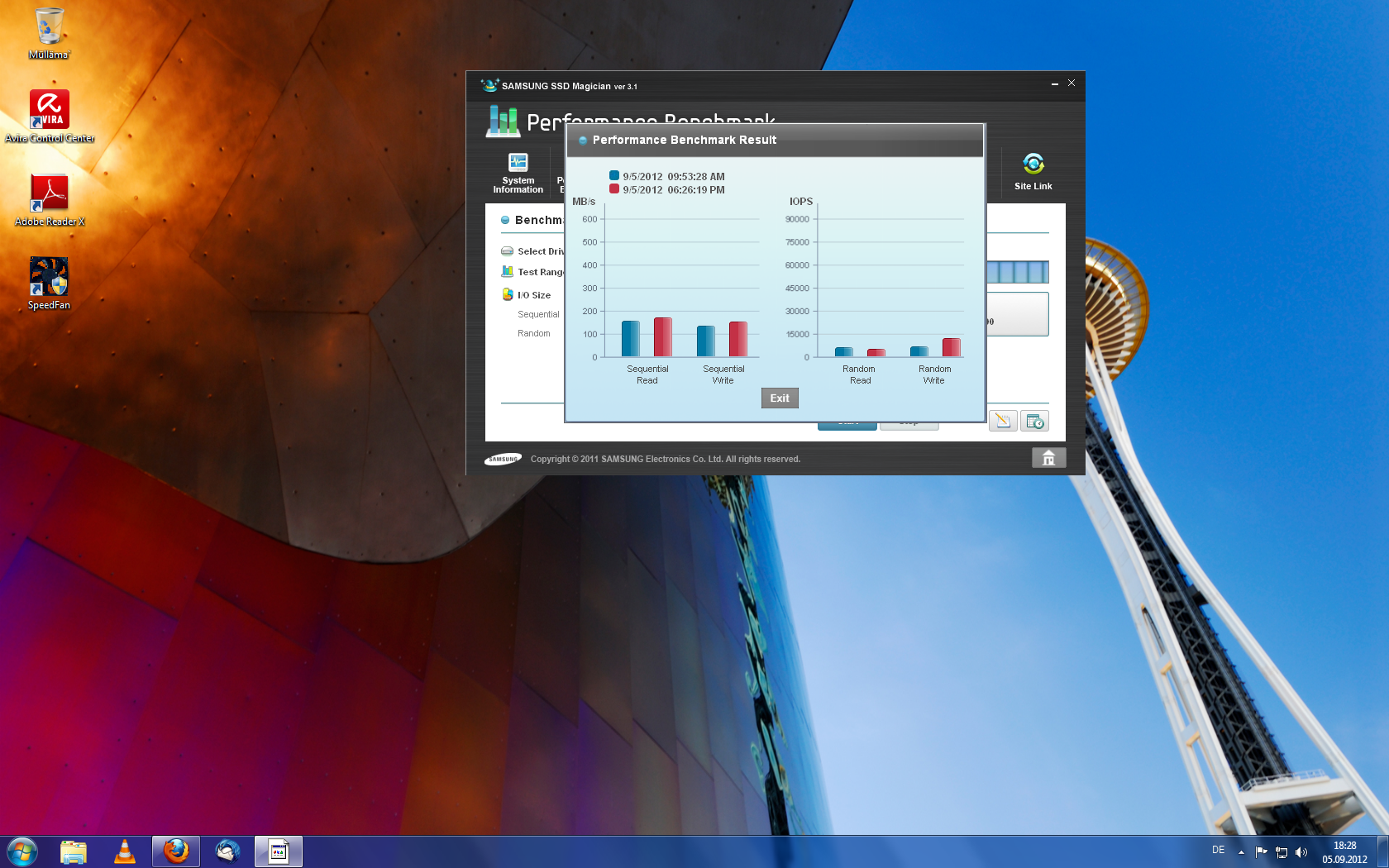Click the network tray icon
Viewport: 1389px width, 868px height.
1282,852
